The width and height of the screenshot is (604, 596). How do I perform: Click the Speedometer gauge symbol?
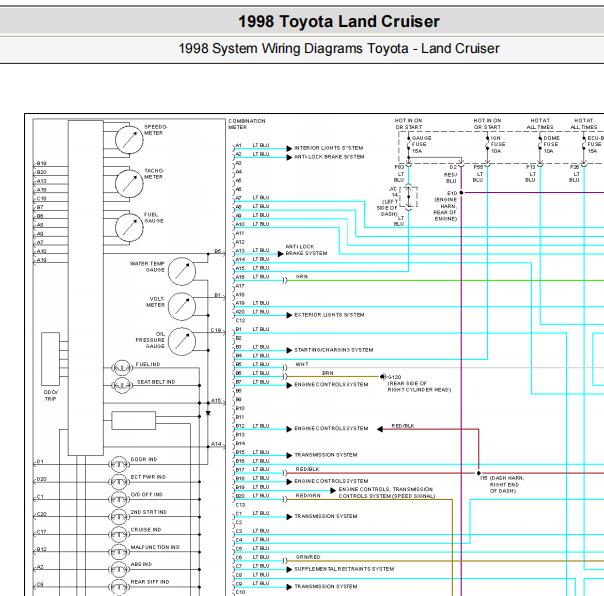[129, 140]
